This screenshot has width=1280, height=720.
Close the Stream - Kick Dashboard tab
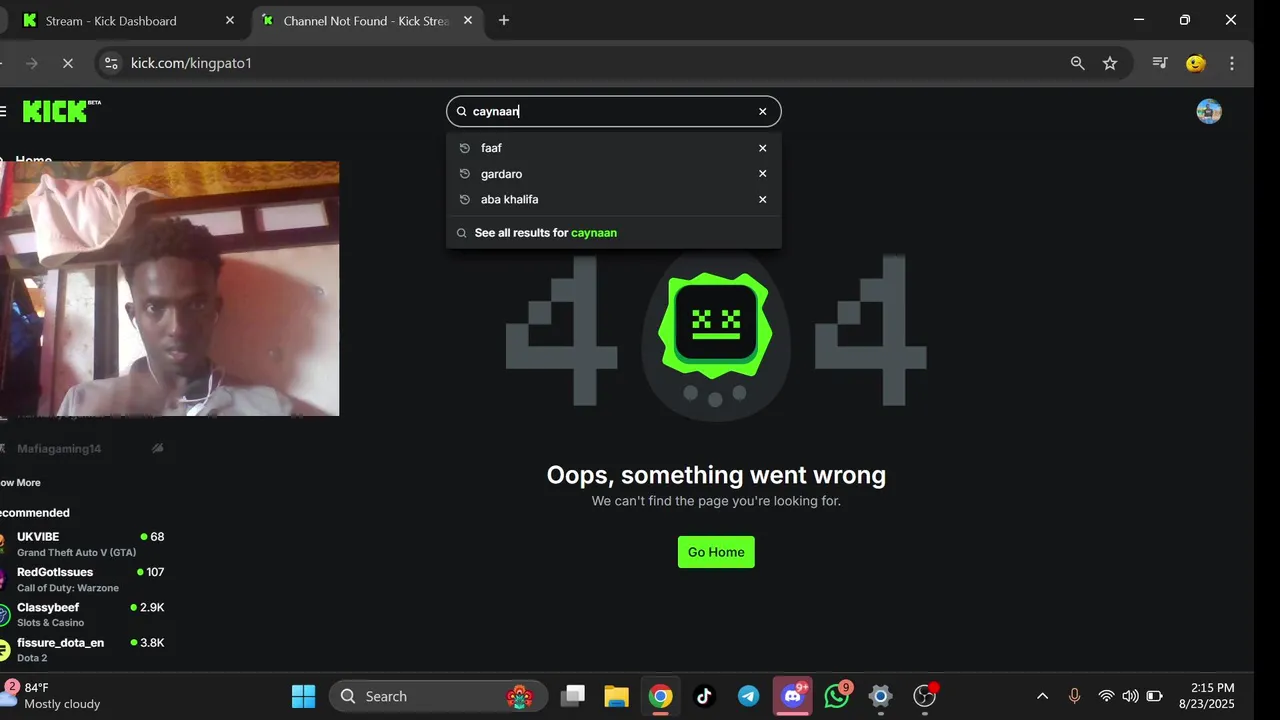[x=230, y=21]
